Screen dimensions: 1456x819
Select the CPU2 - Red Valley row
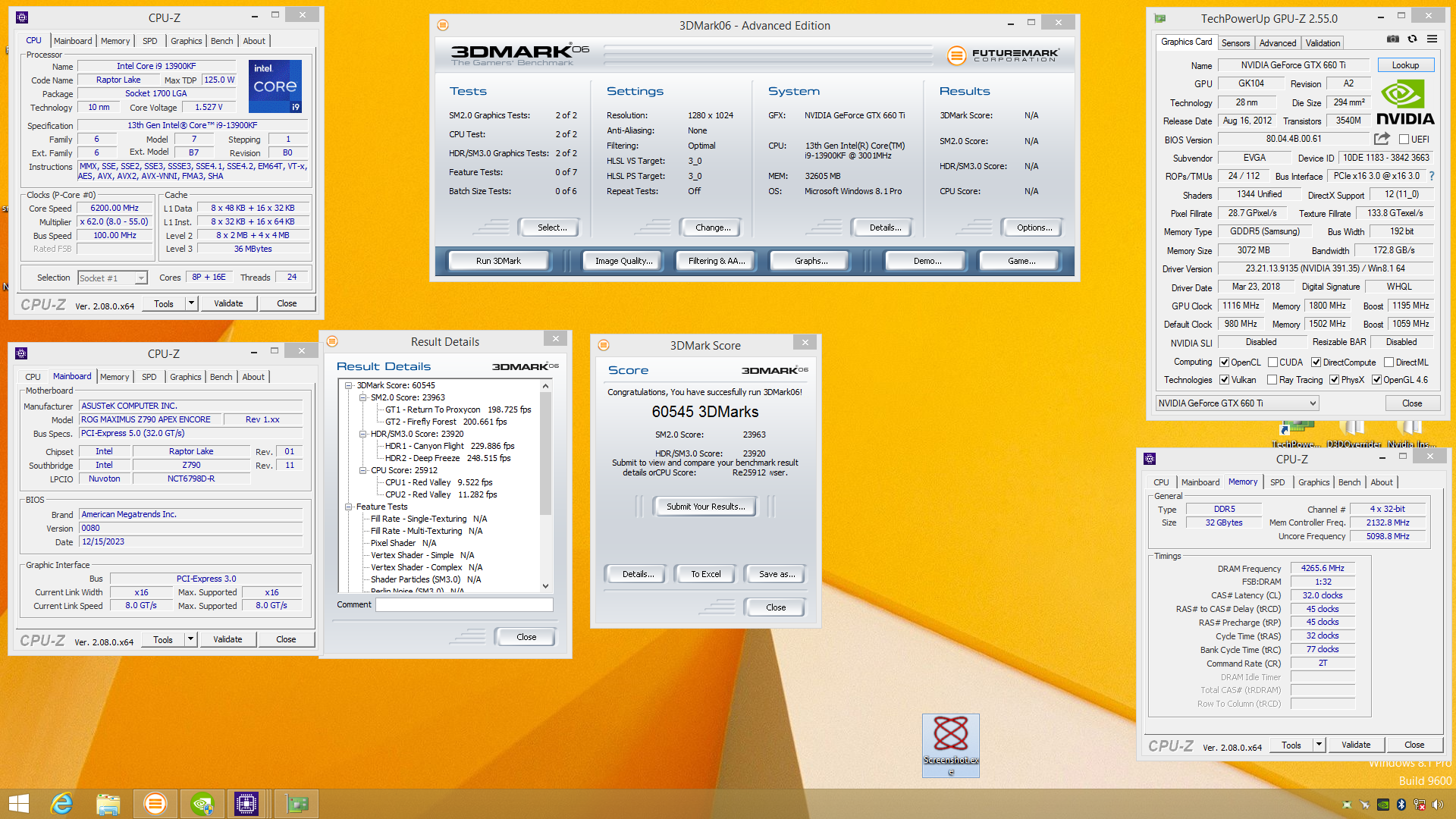[x=441, y=494]
